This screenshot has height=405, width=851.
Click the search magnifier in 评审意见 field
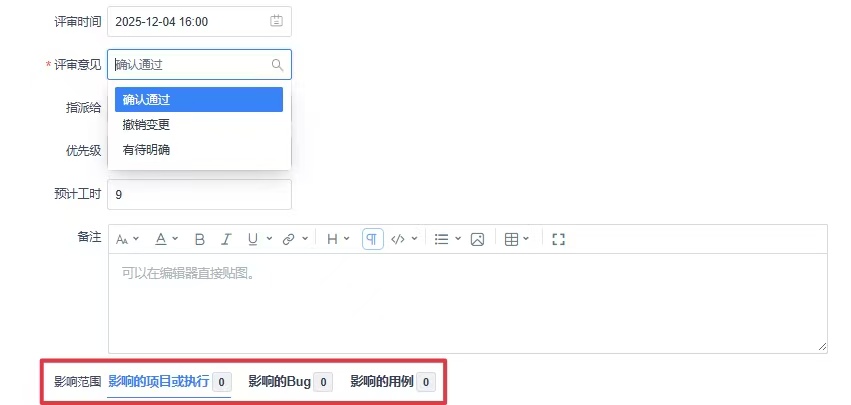pos(277,65)
